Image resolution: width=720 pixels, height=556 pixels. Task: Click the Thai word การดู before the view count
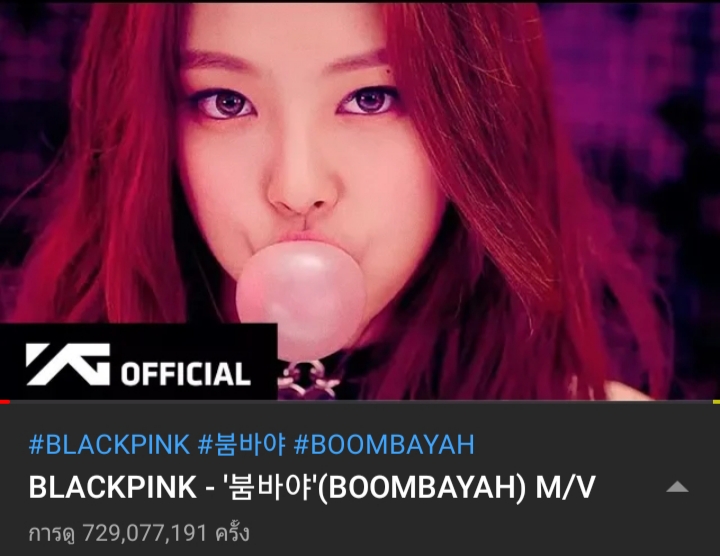(51, 534)
